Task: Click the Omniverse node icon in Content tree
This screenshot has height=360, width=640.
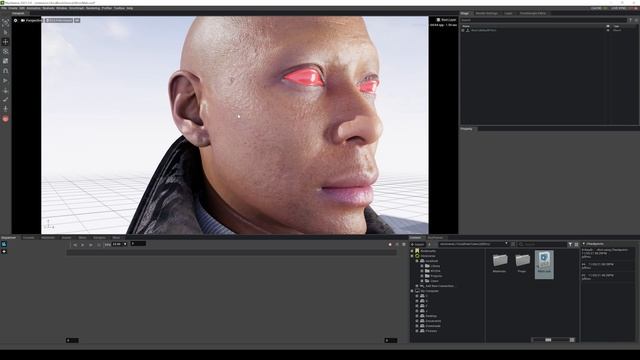Action: [417, 256]
